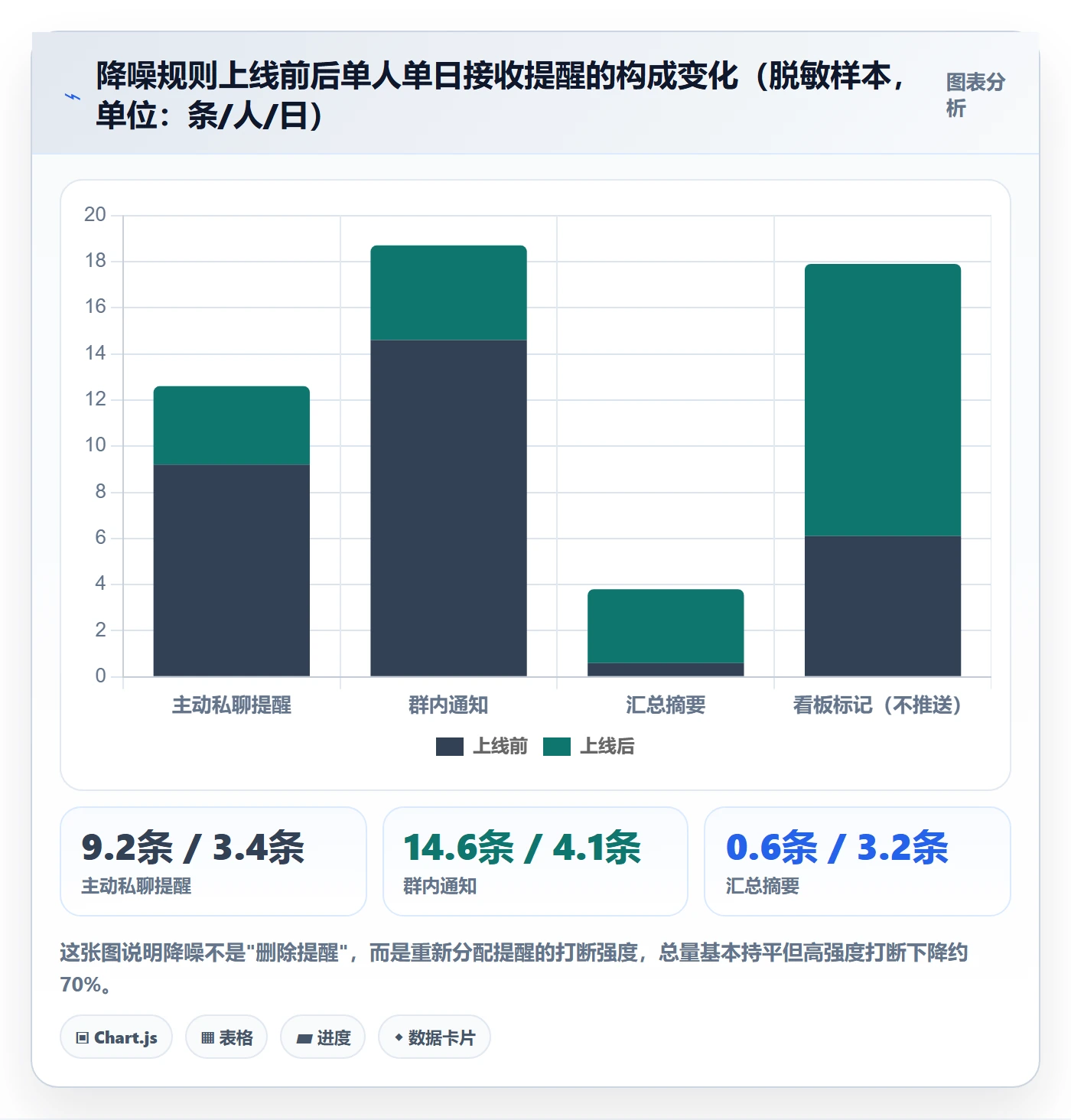Select the 表格 tag chip
Screen dimensions: 1071x1120
tap(226, 1037)
